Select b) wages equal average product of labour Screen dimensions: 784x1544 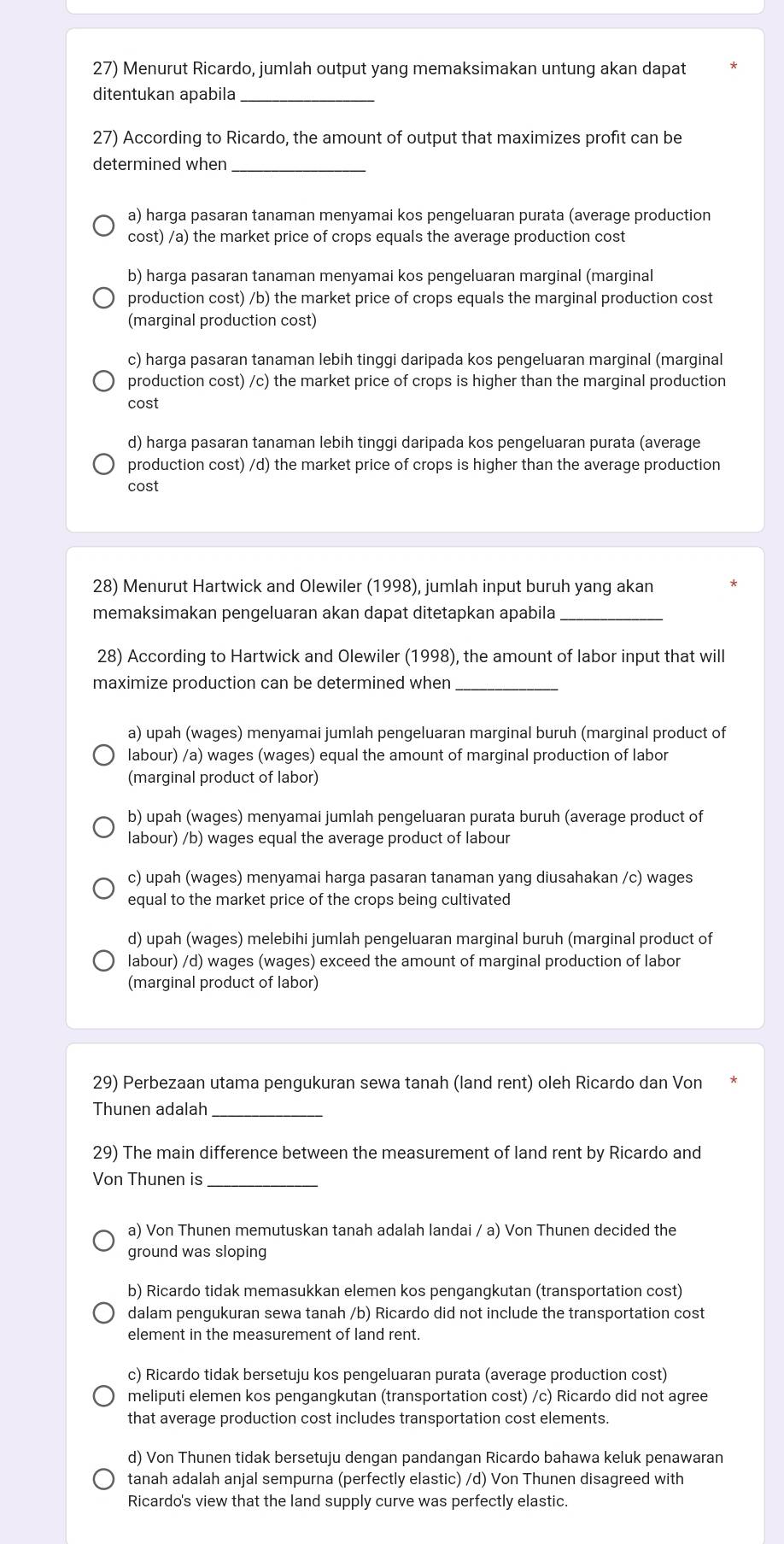point(103,827)
